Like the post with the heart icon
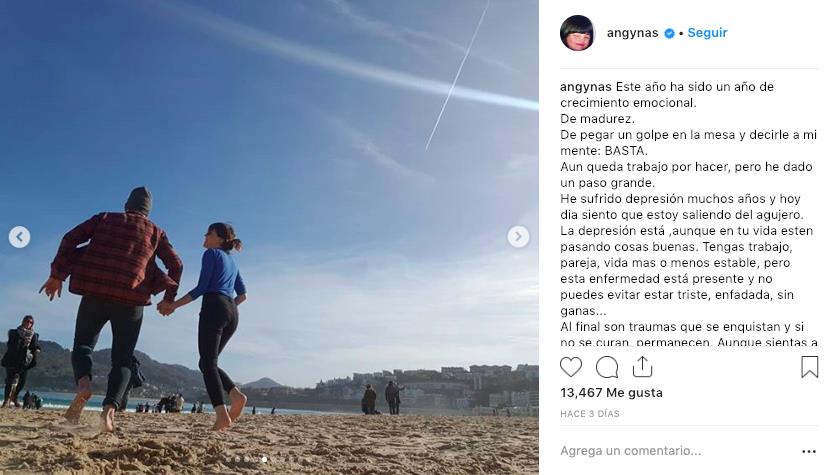The image size is (839, 475). point(570,367)
